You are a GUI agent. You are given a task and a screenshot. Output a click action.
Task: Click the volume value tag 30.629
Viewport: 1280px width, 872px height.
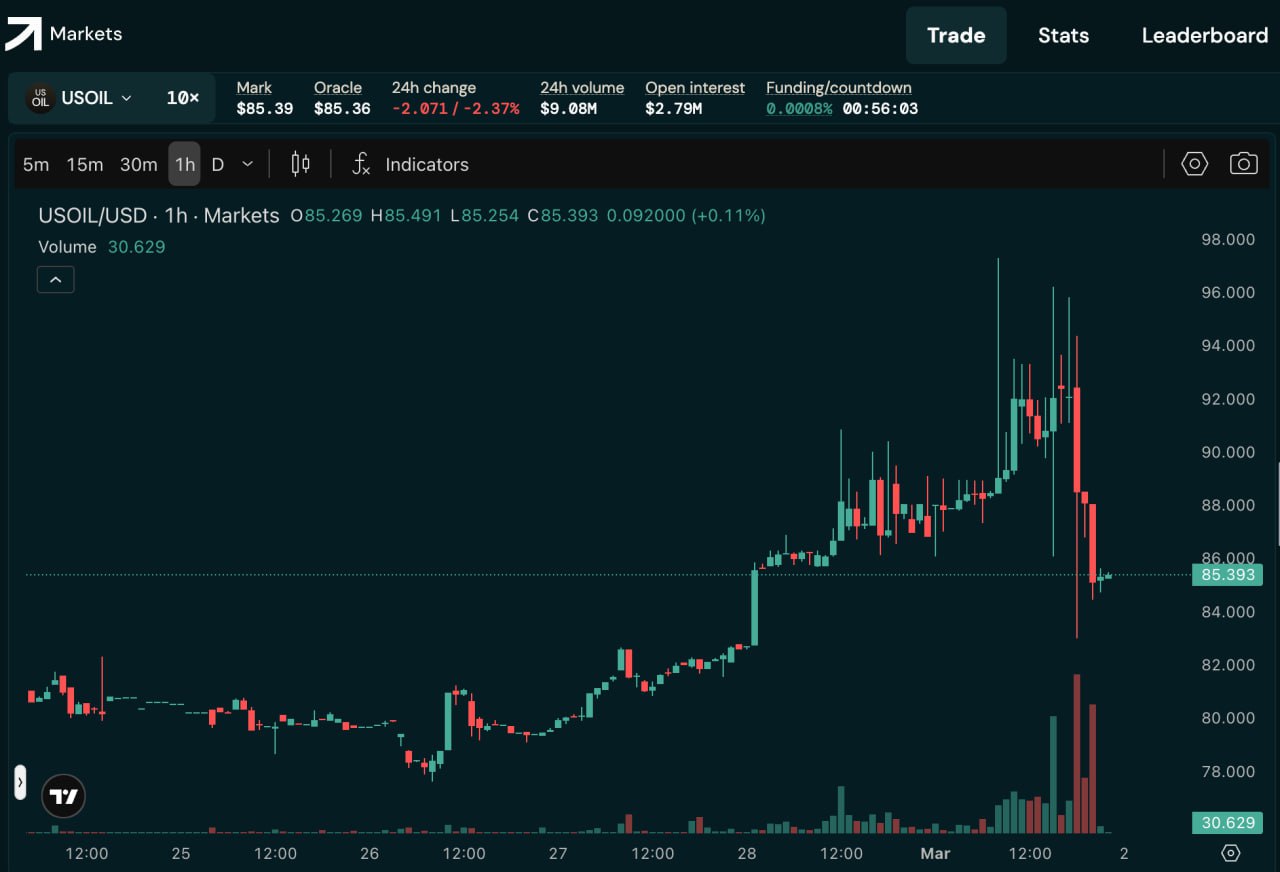(x=1227, y=823)
